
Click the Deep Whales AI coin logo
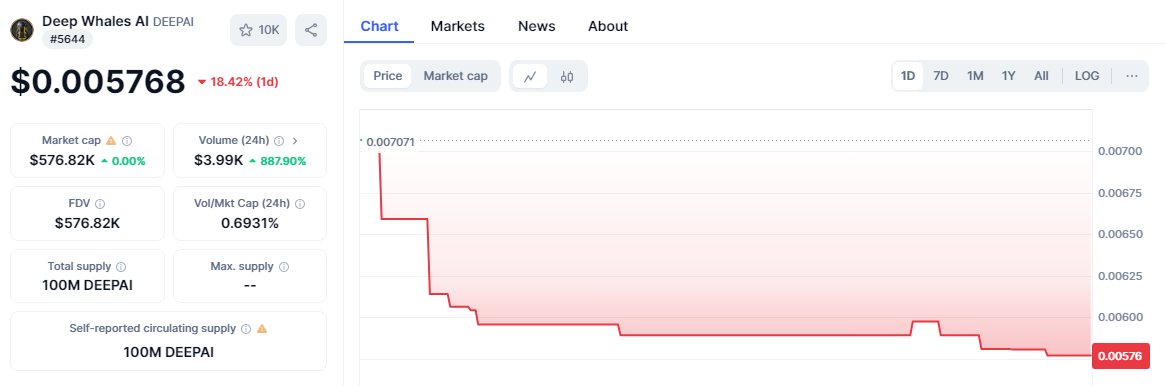22,30
